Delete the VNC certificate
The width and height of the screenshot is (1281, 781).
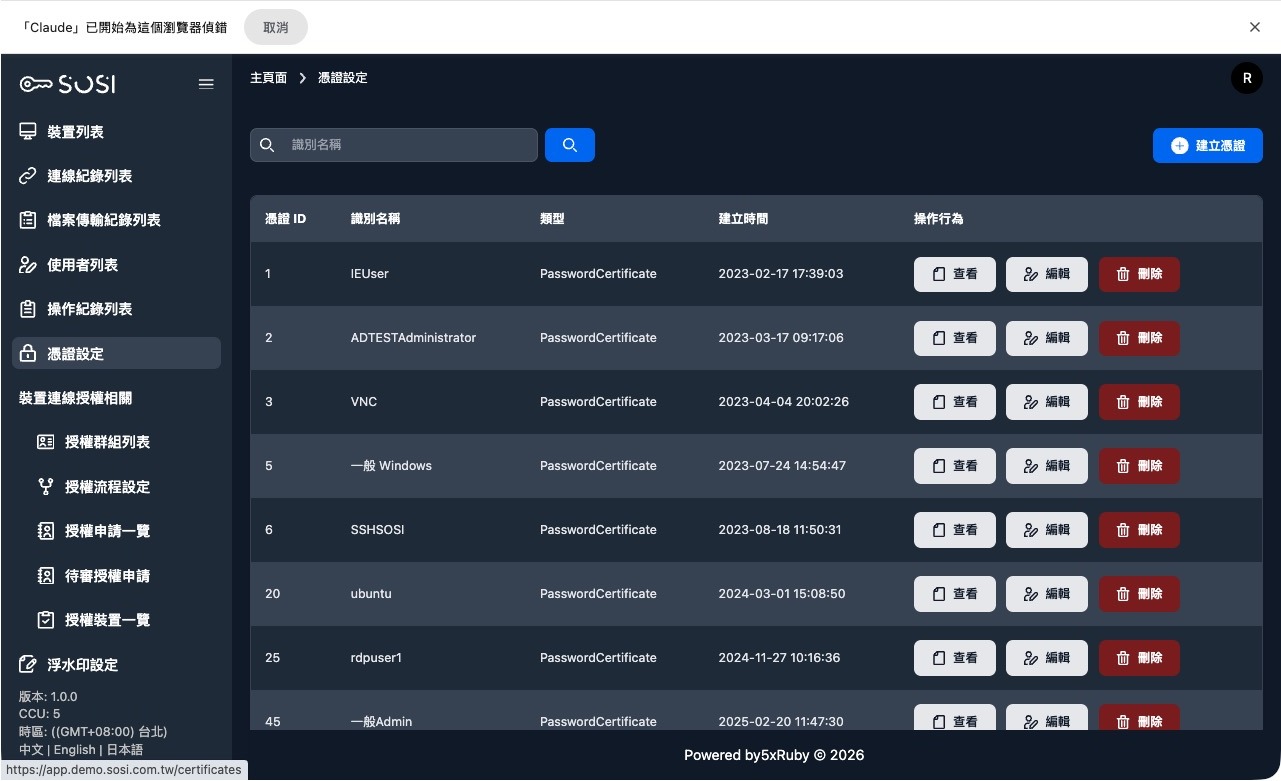[1139, 402]
